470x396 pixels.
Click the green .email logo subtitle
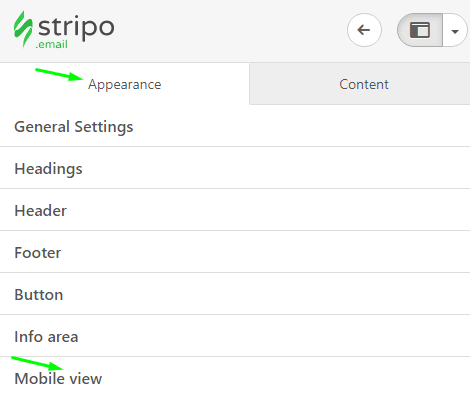tap(51, 44)
